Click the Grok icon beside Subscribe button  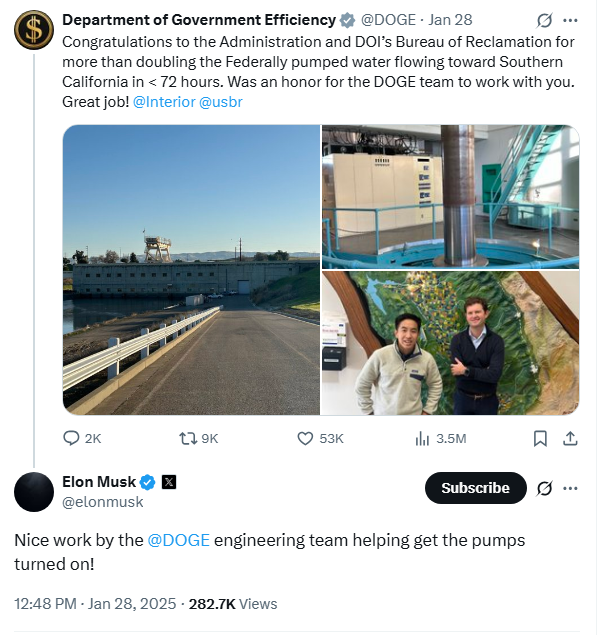click(x=545, y=488)
